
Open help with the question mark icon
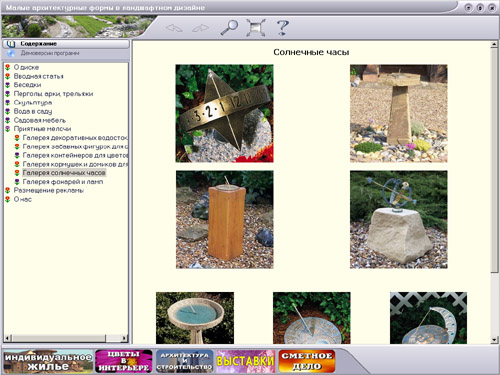coord(283,27)
